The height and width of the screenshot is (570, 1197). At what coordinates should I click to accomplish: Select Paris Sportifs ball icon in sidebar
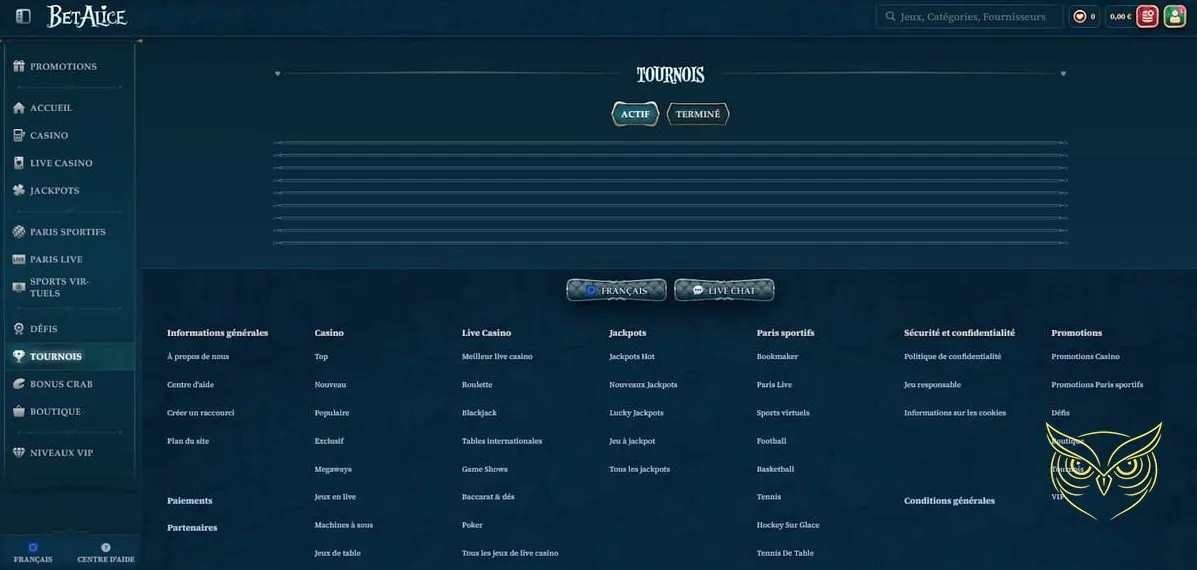(x=19, y=232)
